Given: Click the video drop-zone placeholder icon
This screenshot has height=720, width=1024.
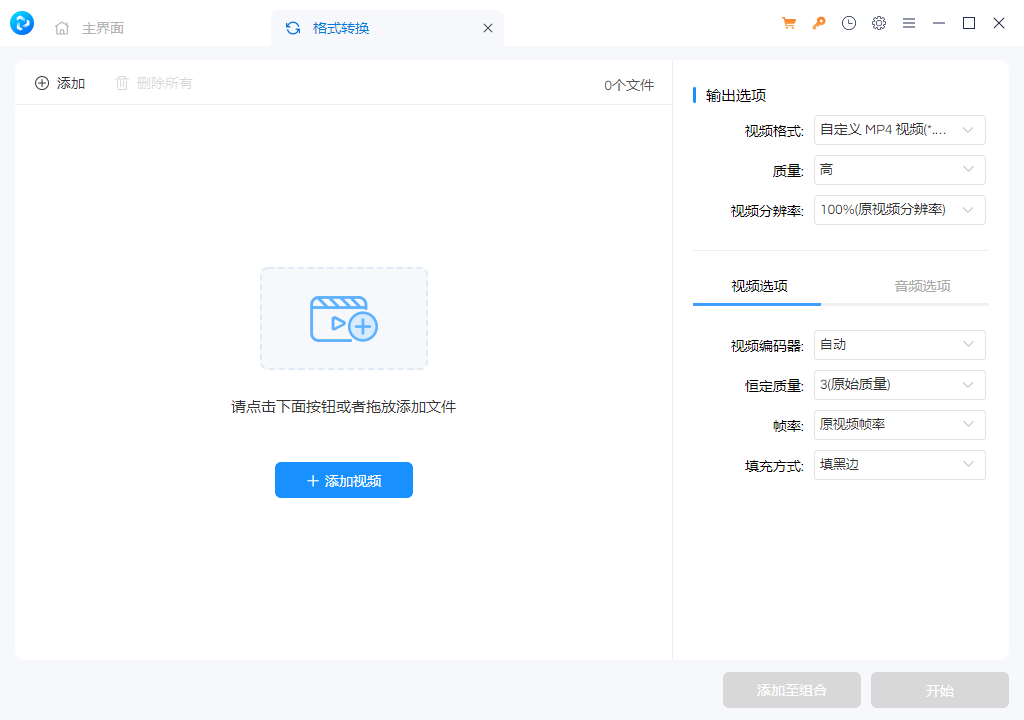Looking at the screenshot, I should point(344,318).
